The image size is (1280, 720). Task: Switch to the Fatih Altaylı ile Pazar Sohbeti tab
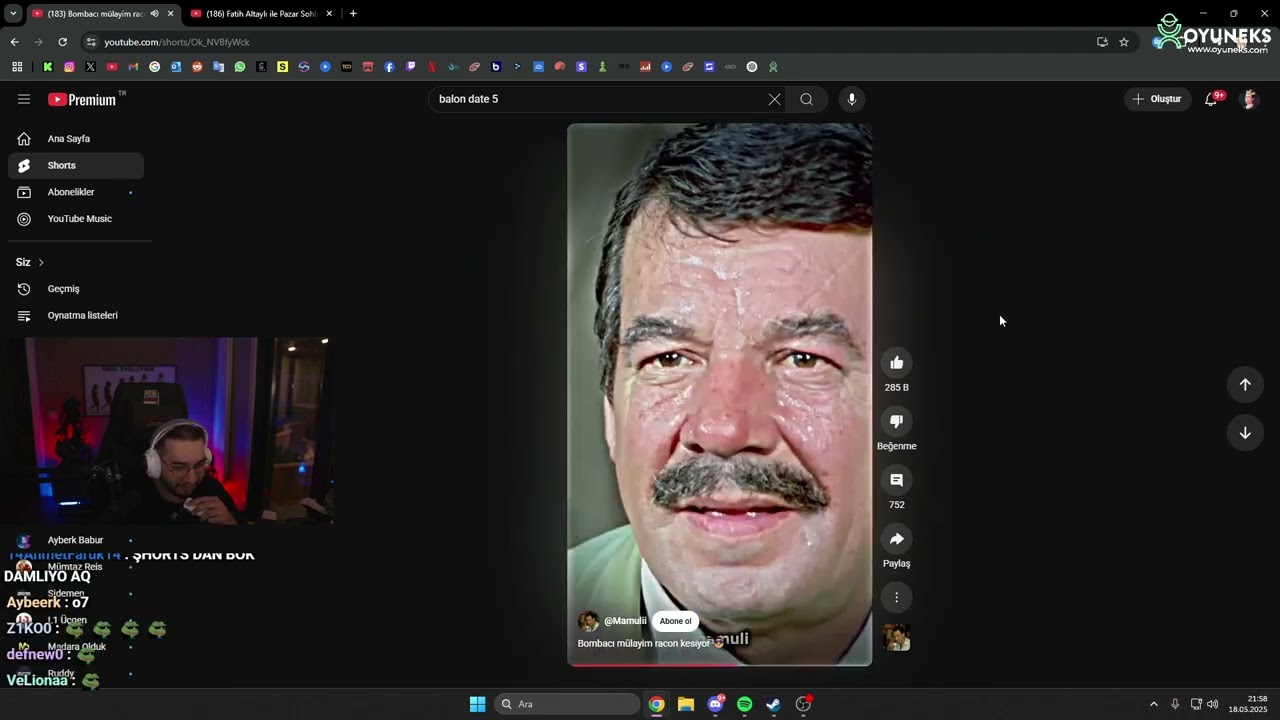262,14
